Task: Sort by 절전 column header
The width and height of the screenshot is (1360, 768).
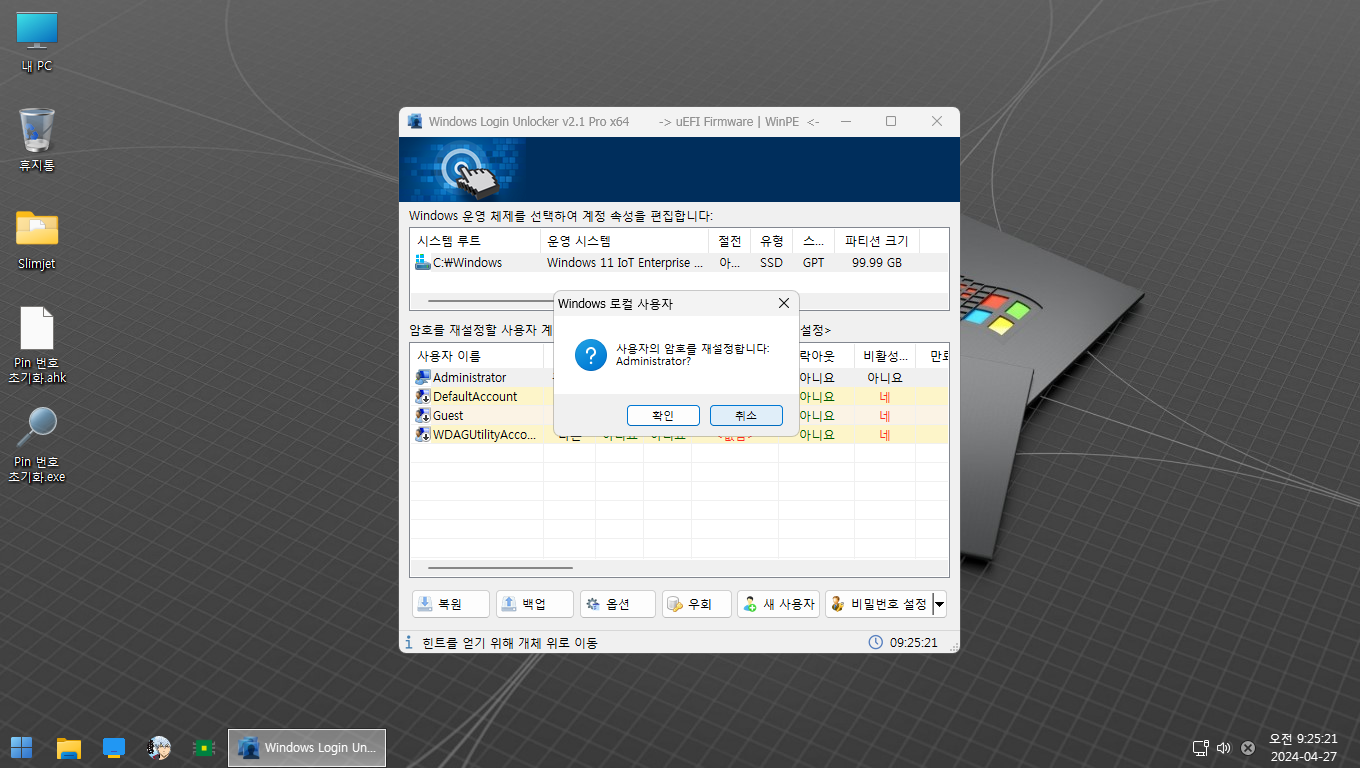Action: [730, 241]
